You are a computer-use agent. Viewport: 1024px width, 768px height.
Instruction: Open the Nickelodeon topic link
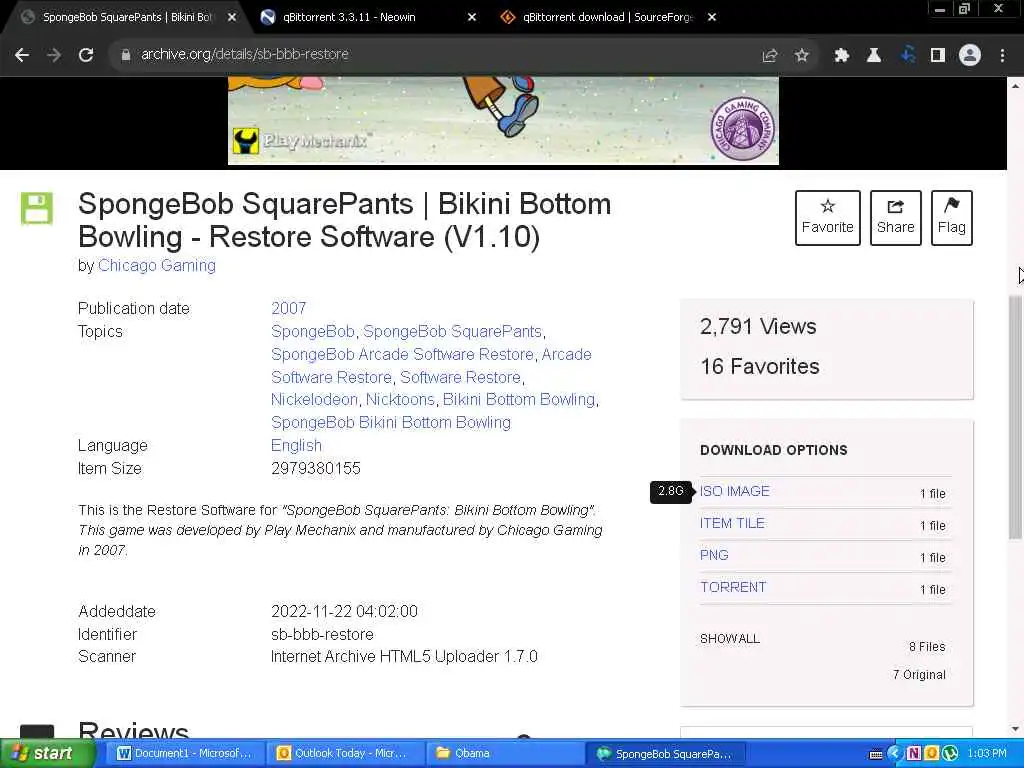point(314,399)
